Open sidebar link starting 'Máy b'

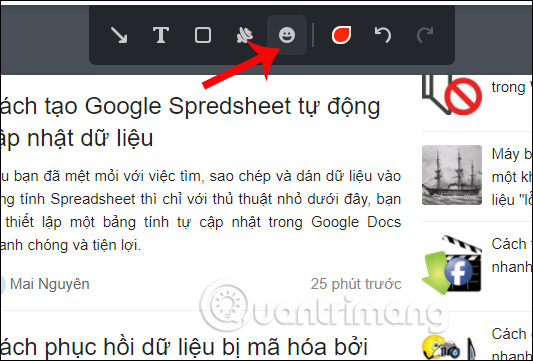coord(512,177)
